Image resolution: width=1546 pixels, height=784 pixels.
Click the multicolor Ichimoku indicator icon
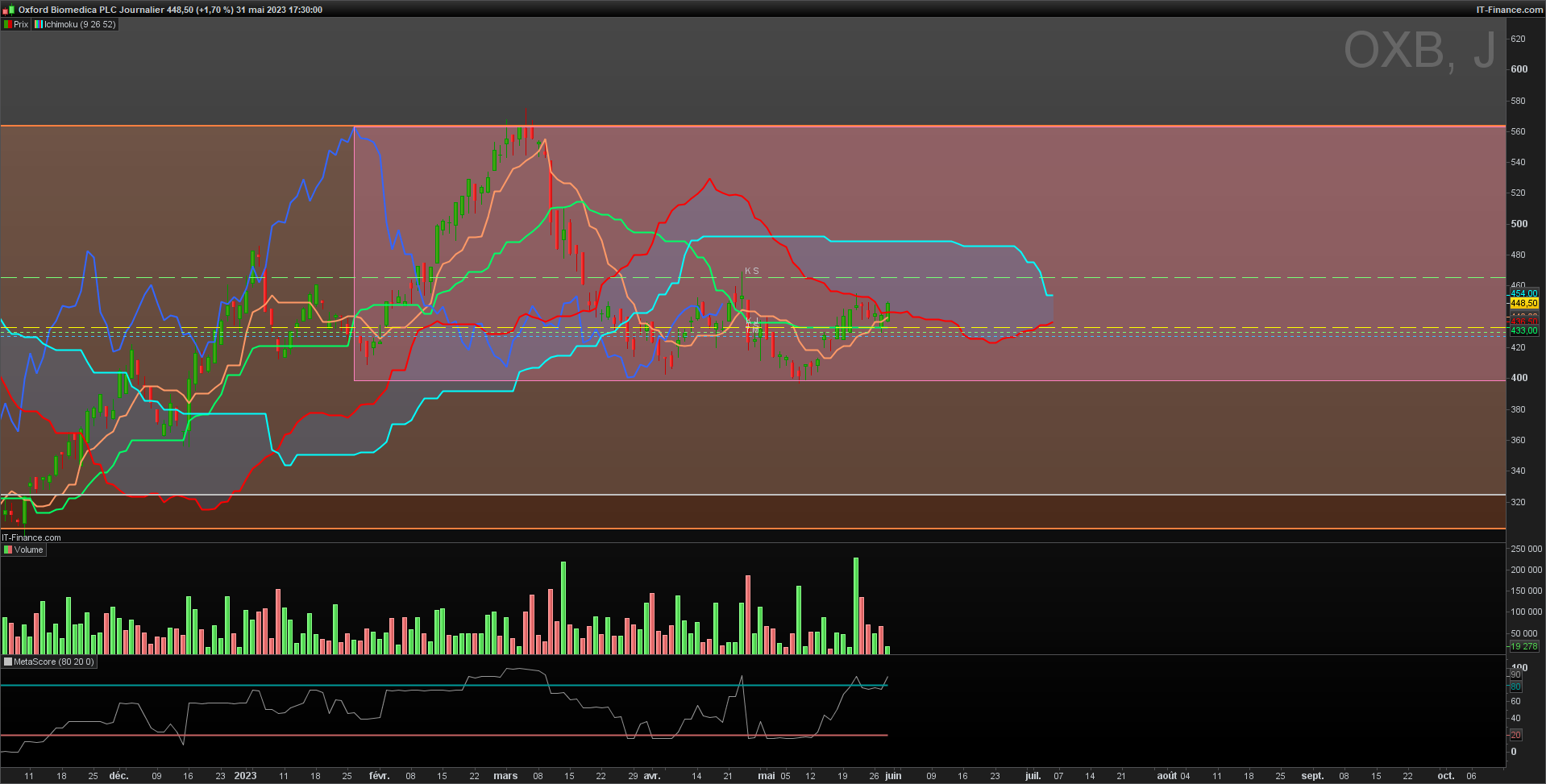pyautogui.click(x=39, y=24)
